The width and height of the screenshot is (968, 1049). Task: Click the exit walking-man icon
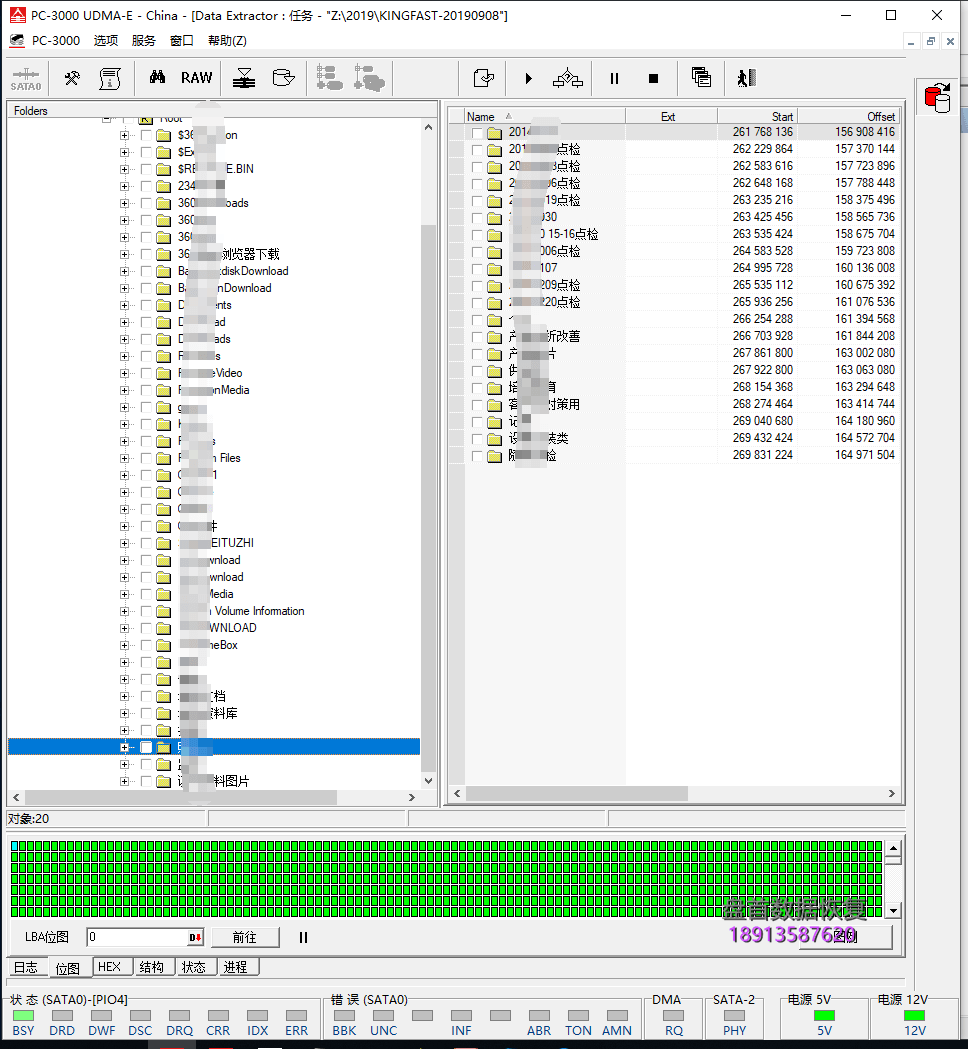coord(747,78)
